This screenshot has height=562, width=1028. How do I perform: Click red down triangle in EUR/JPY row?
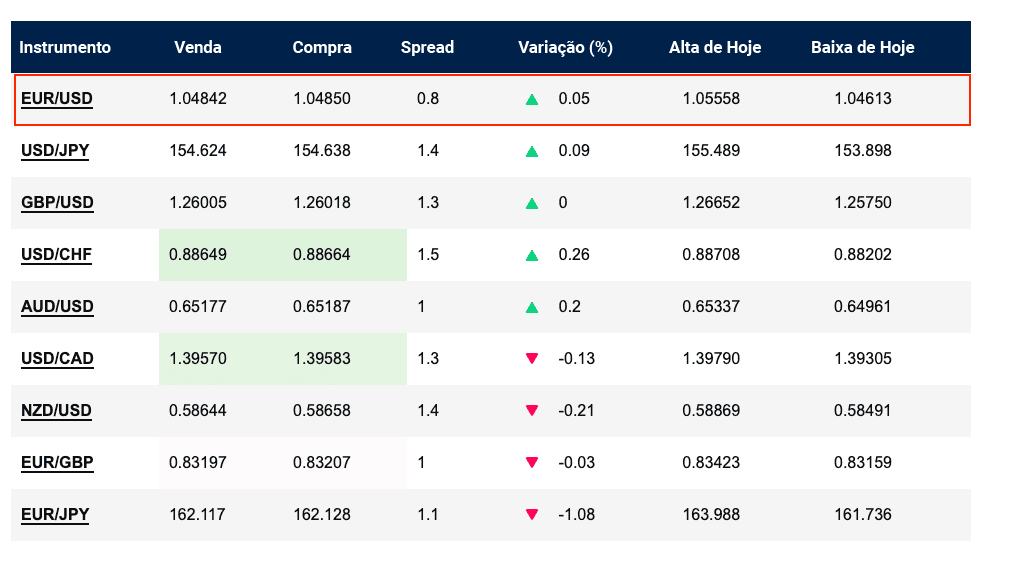pos(532,515)
